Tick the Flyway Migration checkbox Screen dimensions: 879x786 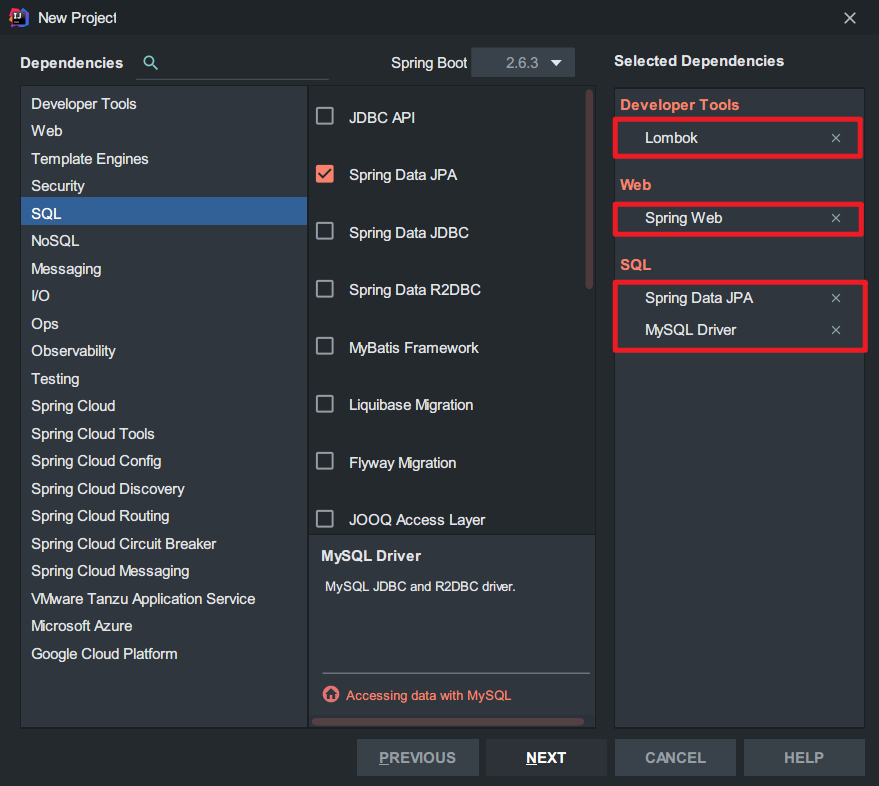tap(325, 461)
